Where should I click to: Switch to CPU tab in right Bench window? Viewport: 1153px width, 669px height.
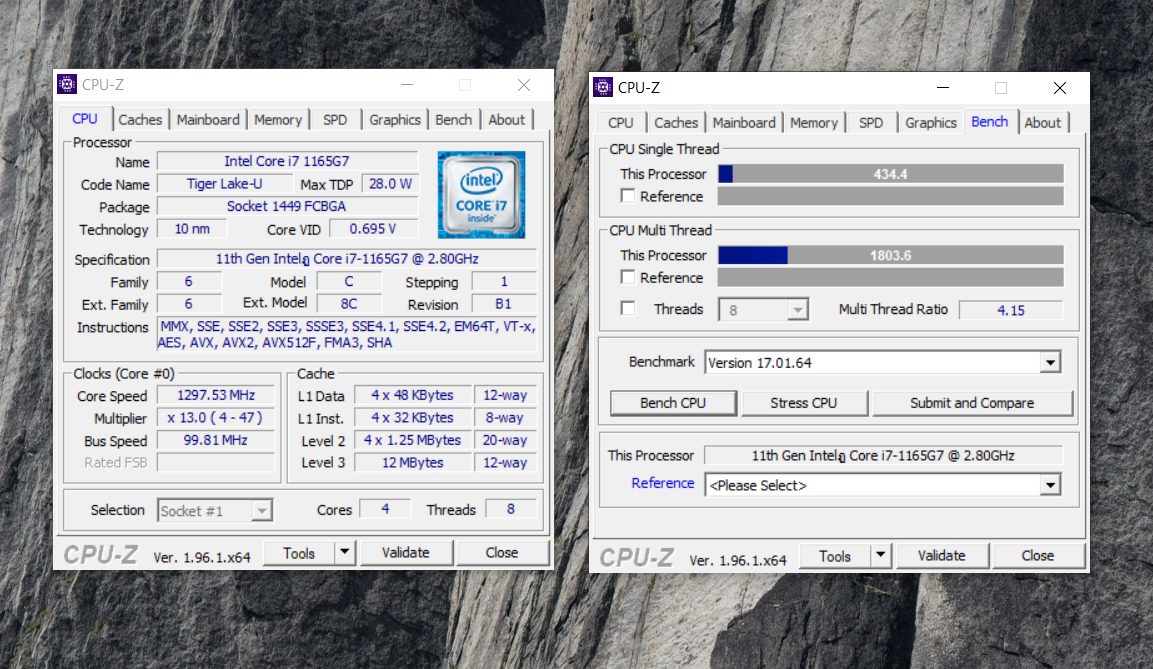click(621, 123)
